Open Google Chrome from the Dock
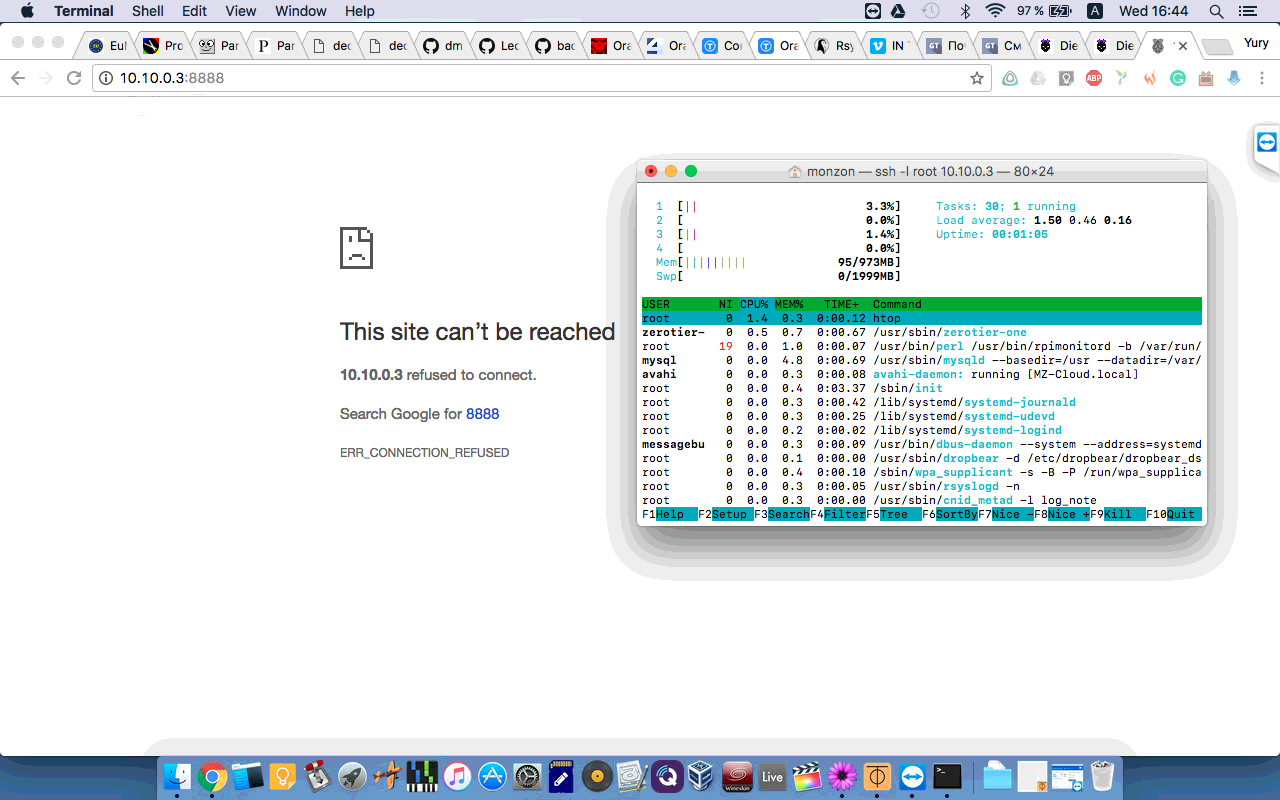 coord(211,776)
